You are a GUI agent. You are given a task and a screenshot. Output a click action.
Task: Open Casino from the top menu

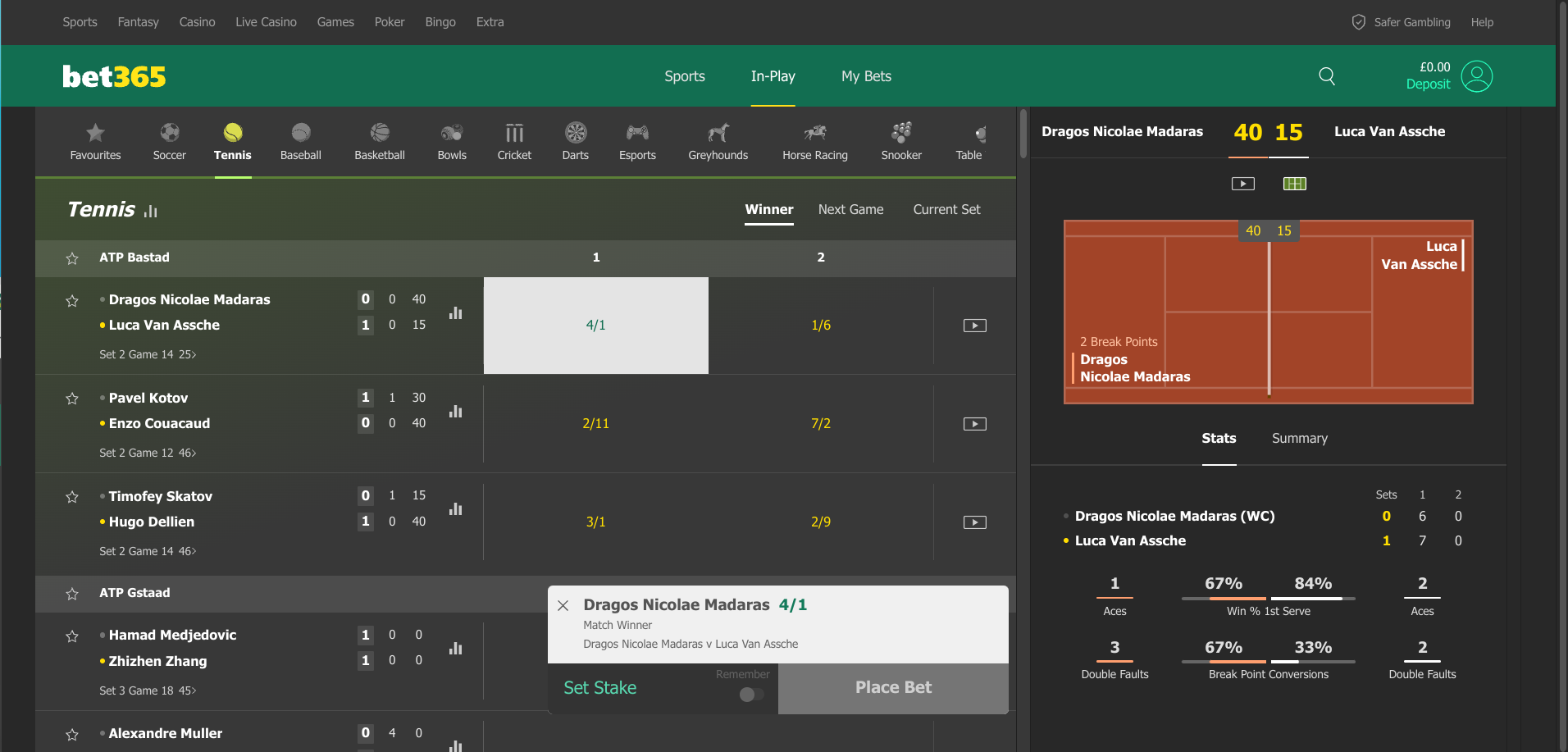pyautogui.click(x=198, y=22)
